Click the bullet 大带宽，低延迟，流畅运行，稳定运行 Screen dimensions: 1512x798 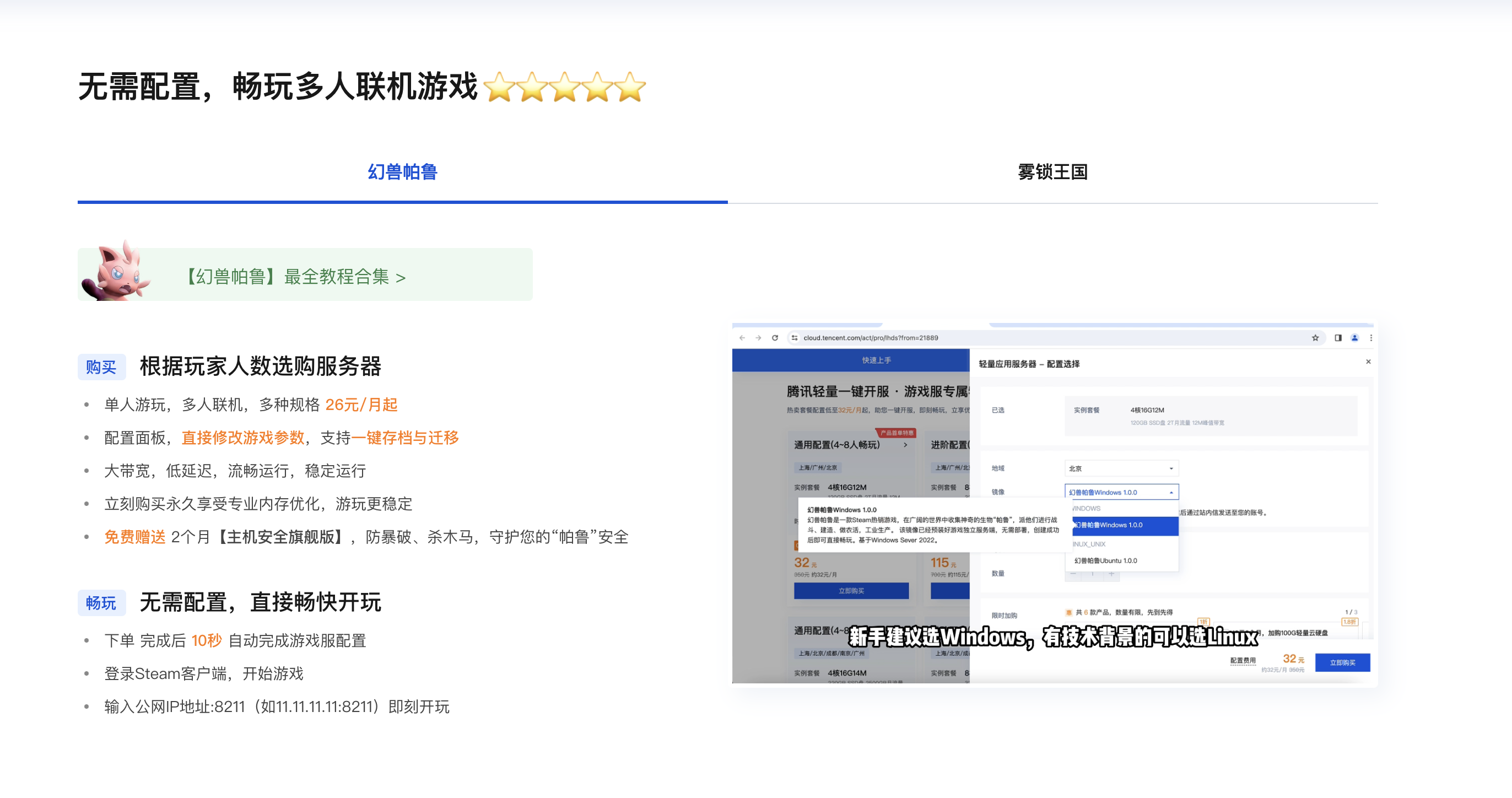(235, 471)
